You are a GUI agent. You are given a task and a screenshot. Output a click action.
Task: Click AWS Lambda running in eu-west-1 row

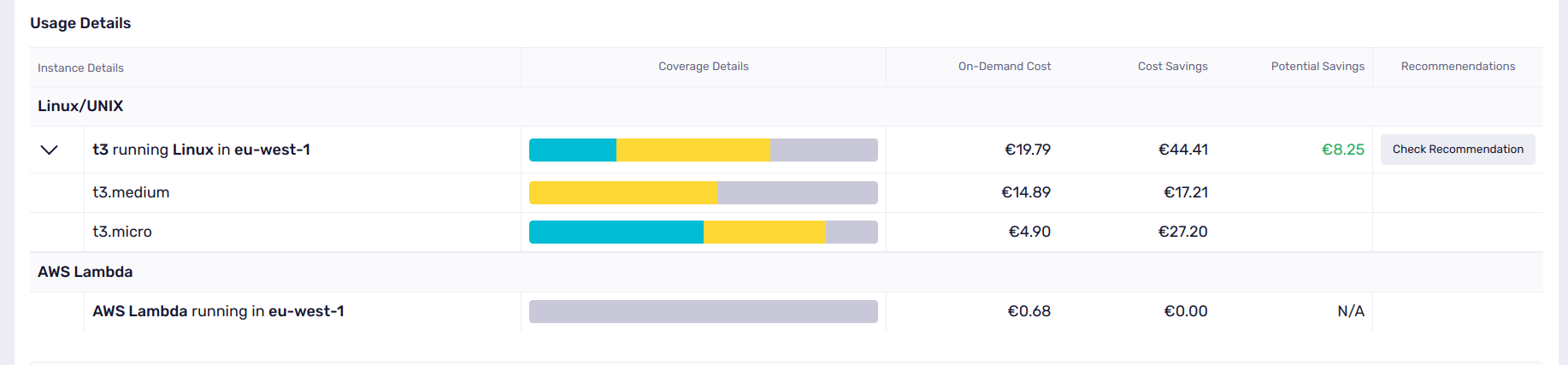coord(218,311)
